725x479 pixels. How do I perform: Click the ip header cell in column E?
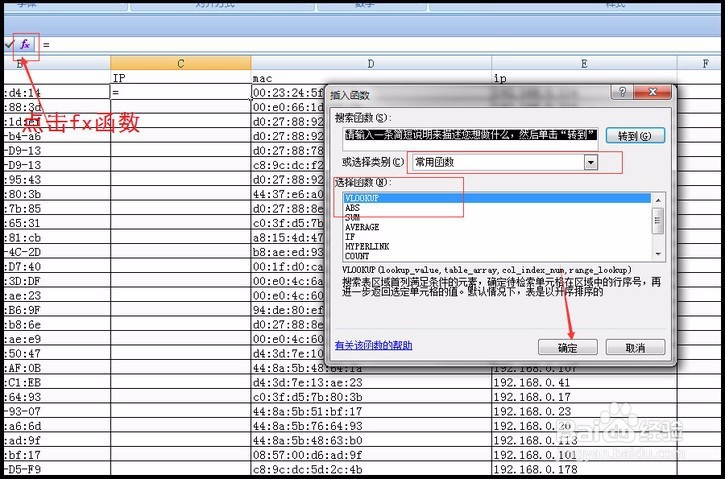(x=584, y=78)
